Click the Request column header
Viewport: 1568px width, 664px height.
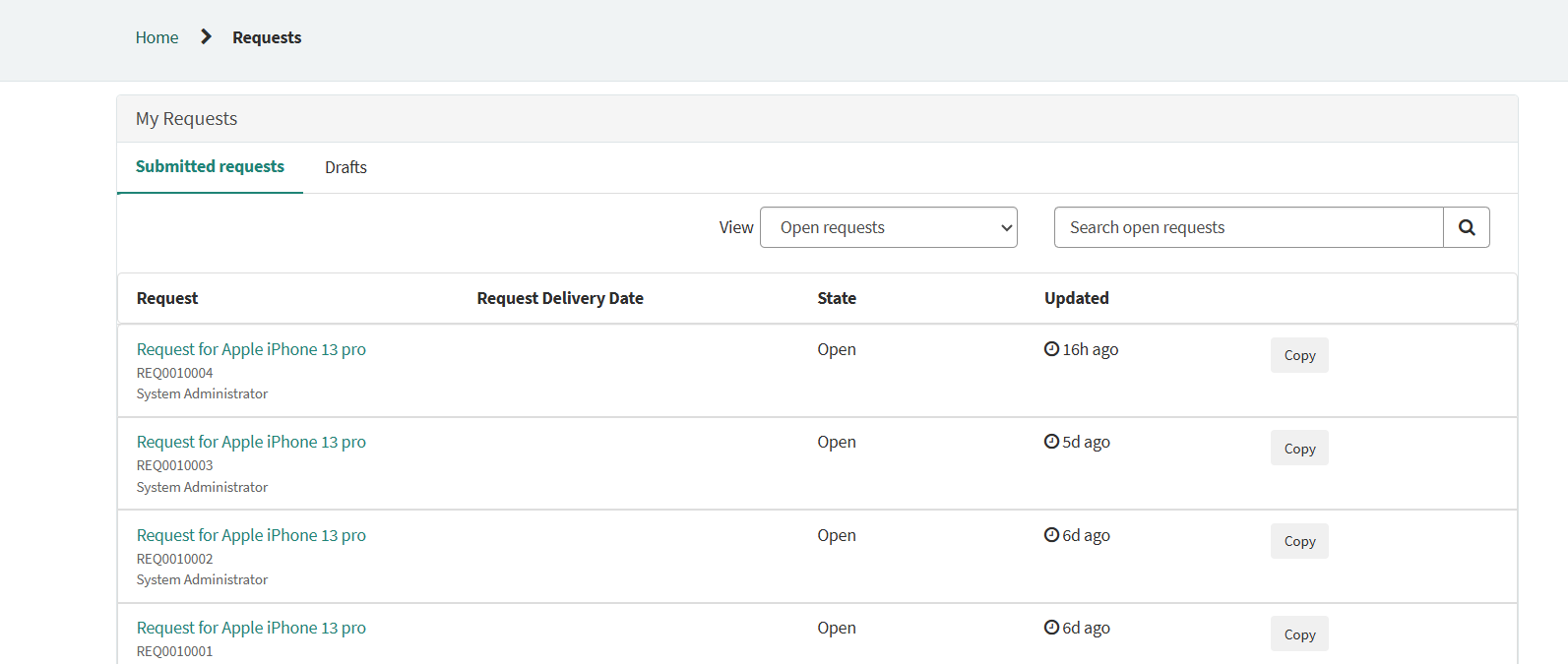(x=167, y=298)
